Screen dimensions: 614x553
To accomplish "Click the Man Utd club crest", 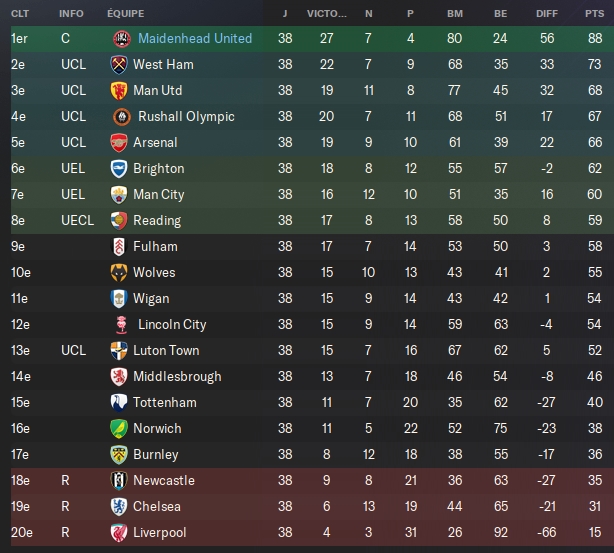I will coord(119,90).
